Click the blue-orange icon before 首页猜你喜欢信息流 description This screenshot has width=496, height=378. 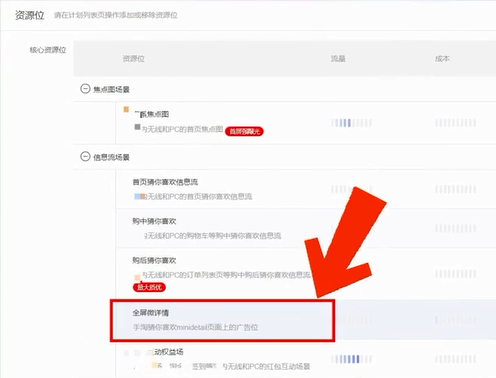pos(140,196)
